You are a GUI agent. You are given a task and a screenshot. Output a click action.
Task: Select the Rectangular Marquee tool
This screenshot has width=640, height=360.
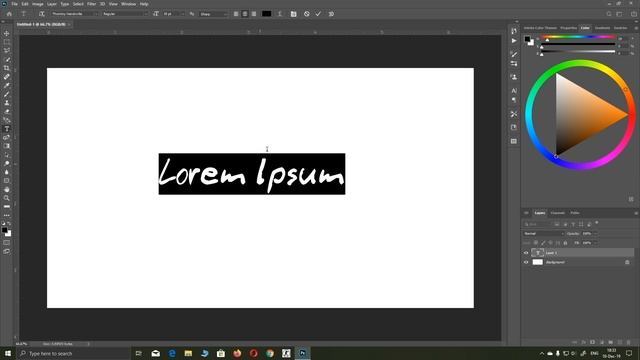point(7,42)
